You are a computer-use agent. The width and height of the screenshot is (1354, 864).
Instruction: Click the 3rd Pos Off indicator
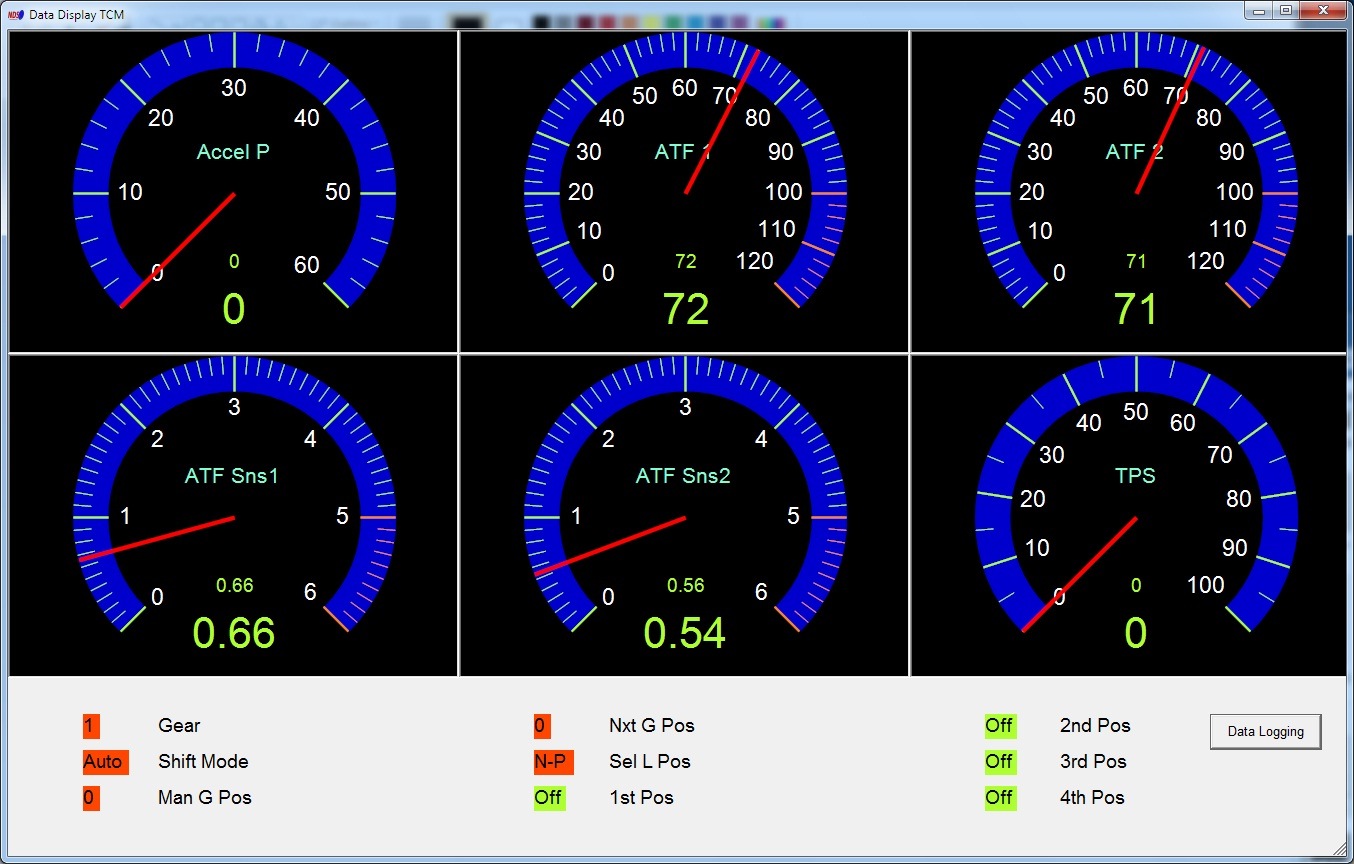[1000, 762]
